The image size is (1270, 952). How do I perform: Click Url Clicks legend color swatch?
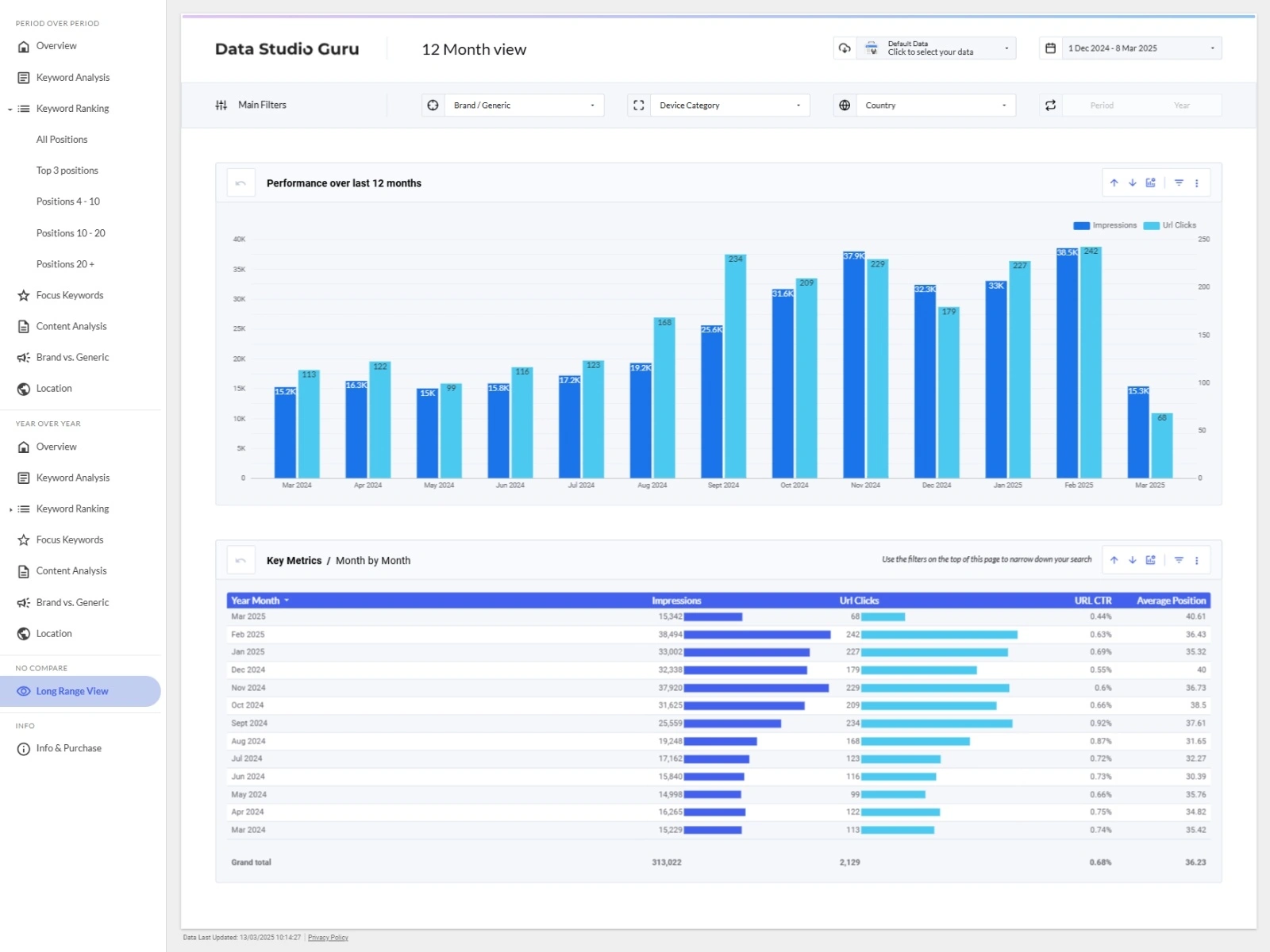click(1151, 225)
